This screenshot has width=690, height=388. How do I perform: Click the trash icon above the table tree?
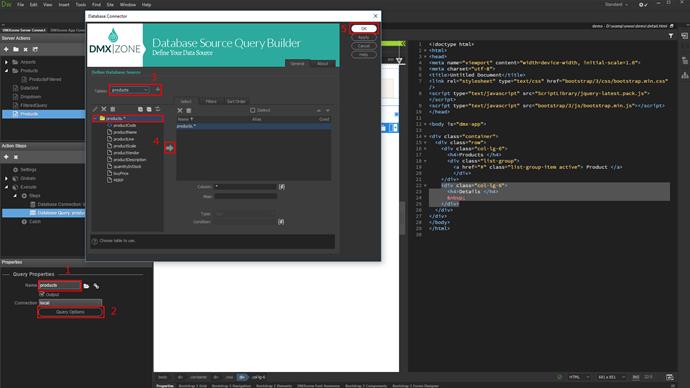pyautogui.click(x=113, y=109)
